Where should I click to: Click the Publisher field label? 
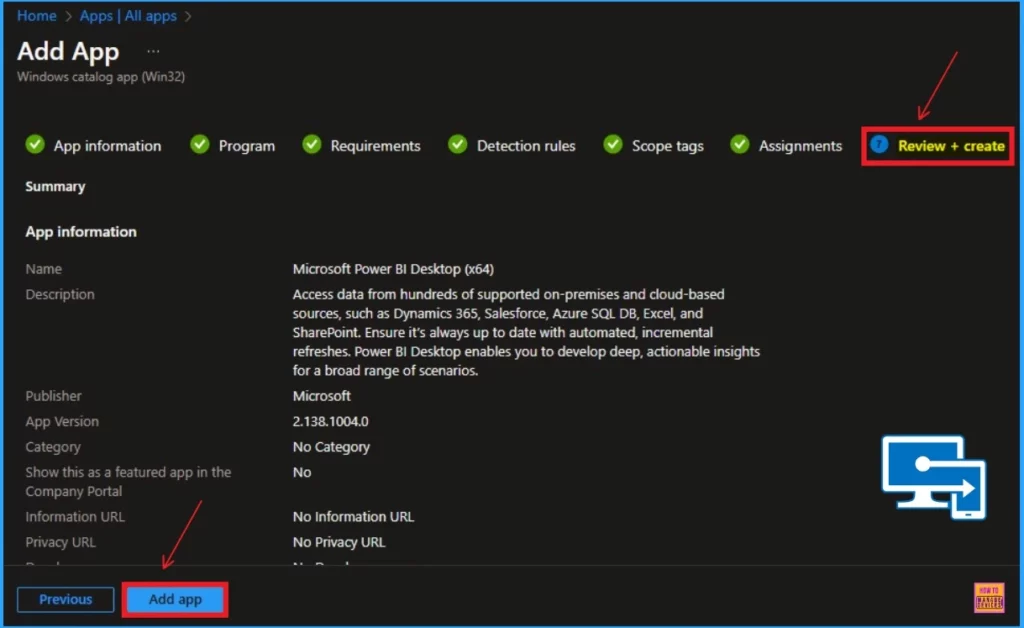54,396
